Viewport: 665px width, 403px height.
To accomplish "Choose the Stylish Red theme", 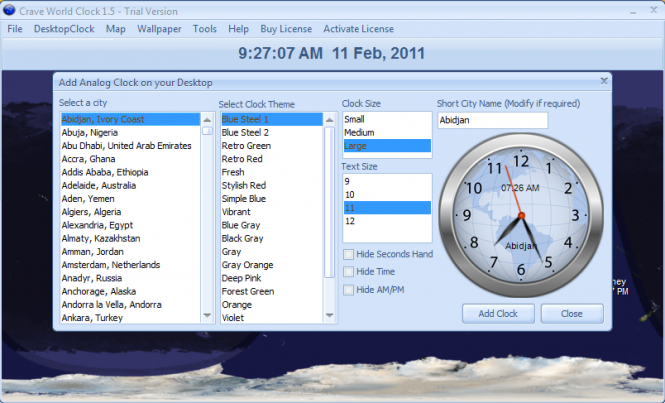I will (271, 185).
